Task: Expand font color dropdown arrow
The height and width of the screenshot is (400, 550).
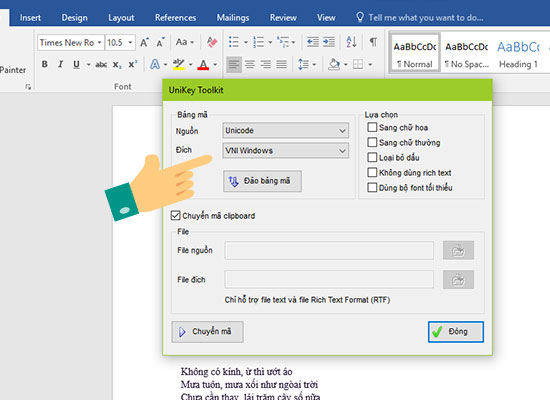Action: click(215, 65)
